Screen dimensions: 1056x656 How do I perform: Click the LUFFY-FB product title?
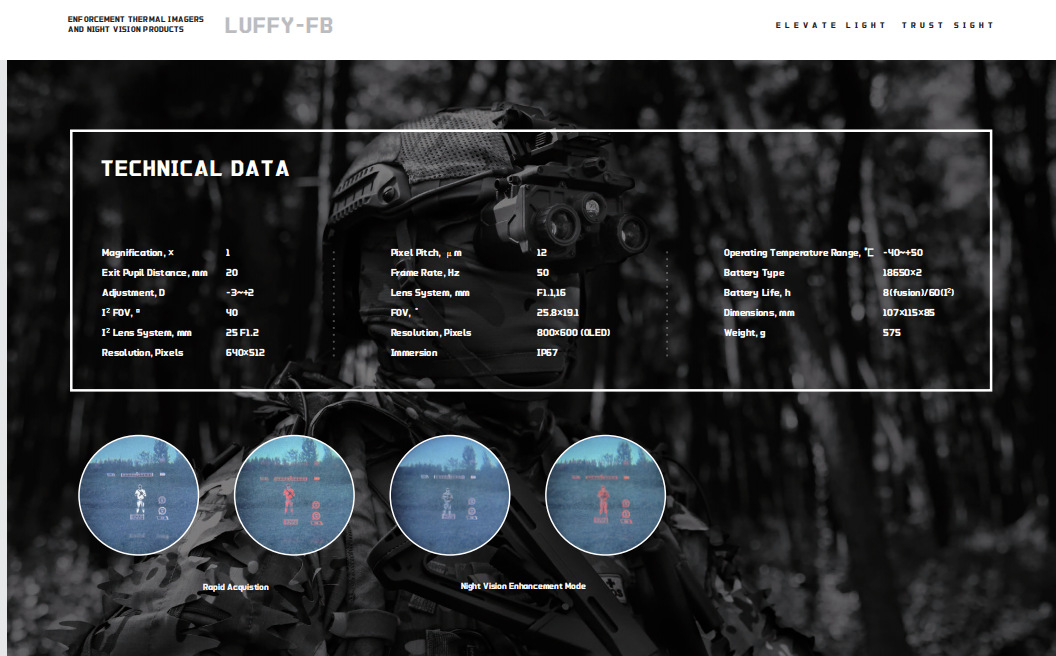[278, 26]
